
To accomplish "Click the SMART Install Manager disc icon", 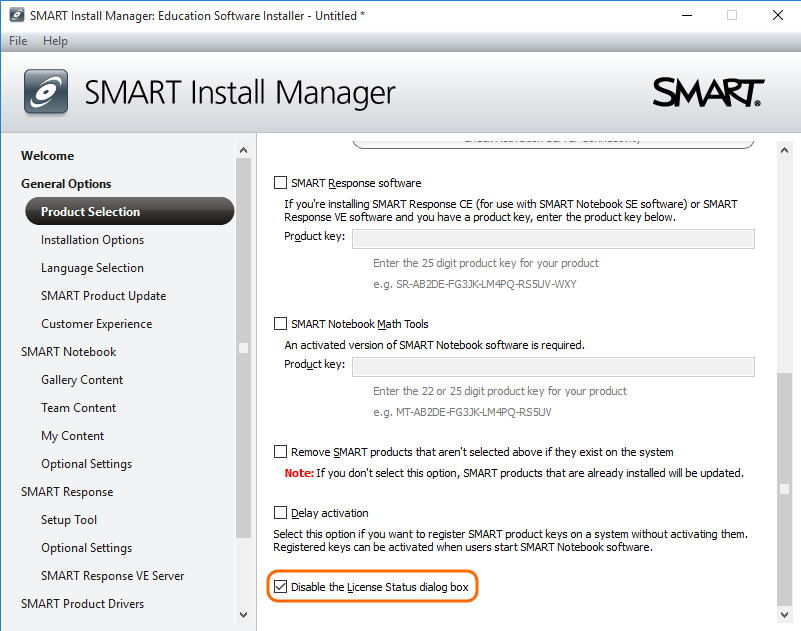I will click(x=46, y=92).
